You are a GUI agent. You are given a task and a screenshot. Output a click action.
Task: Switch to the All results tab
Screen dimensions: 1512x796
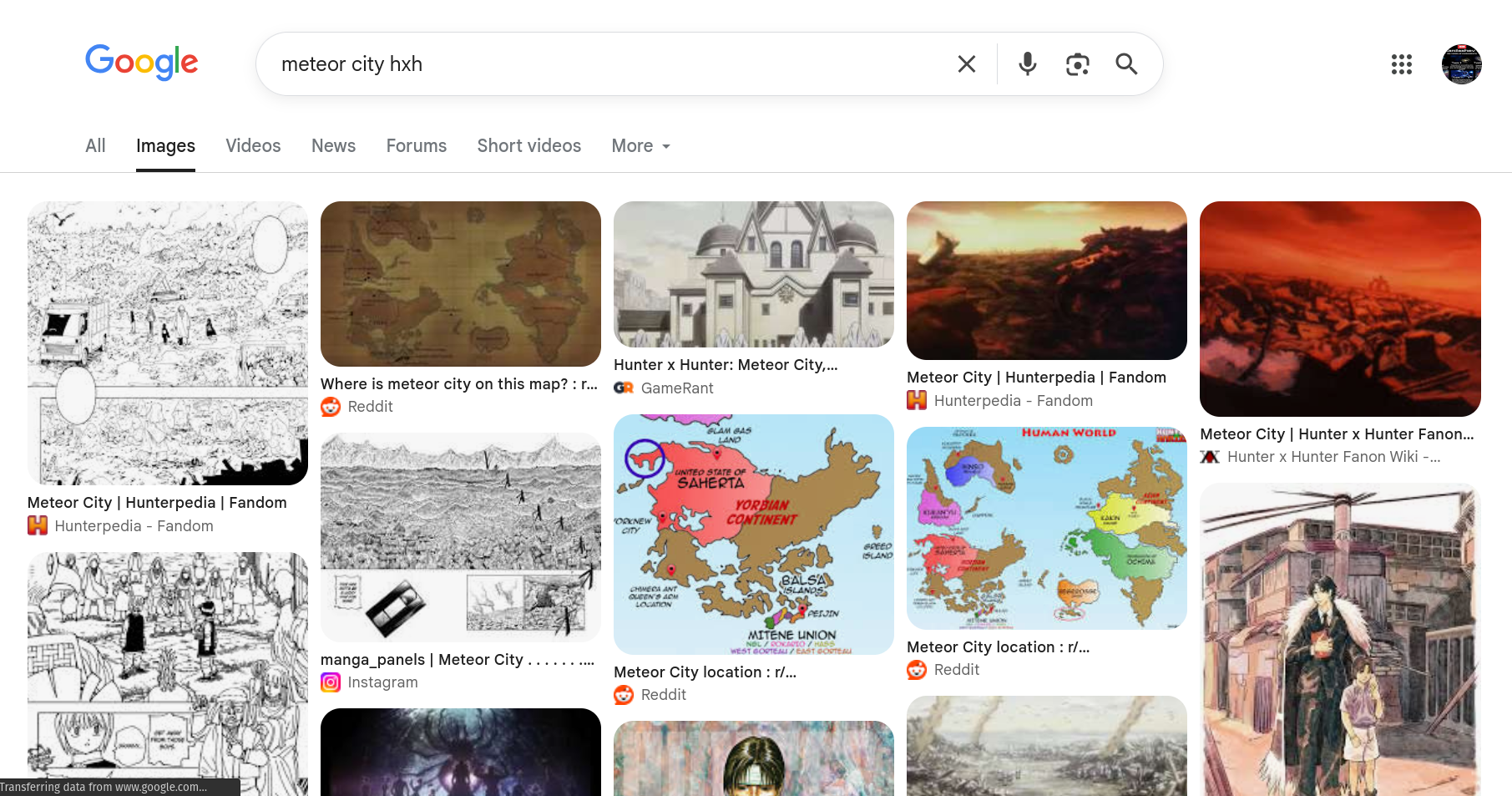[x=95, y=146]
